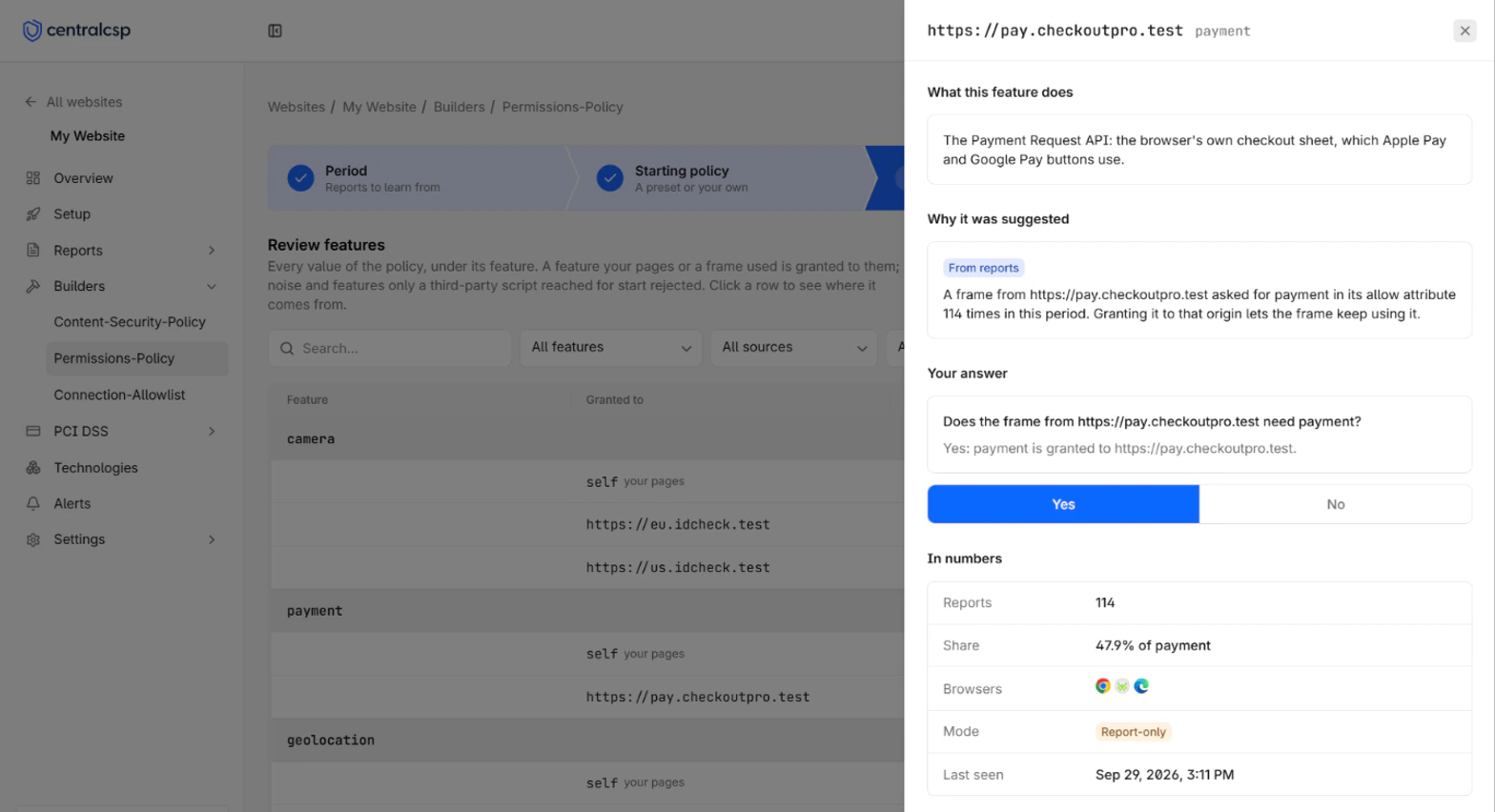This screenshot has width=1495, height=812.
Task: Click the Overview grid icon
Action: (33, 178)
